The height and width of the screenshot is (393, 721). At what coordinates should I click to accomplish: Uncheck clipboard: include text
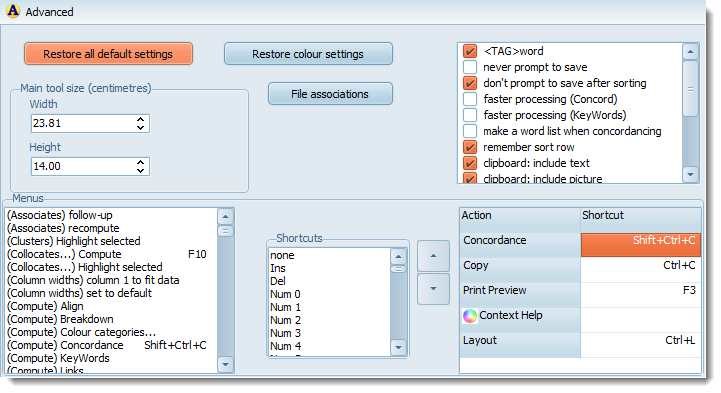click(470, 163)
